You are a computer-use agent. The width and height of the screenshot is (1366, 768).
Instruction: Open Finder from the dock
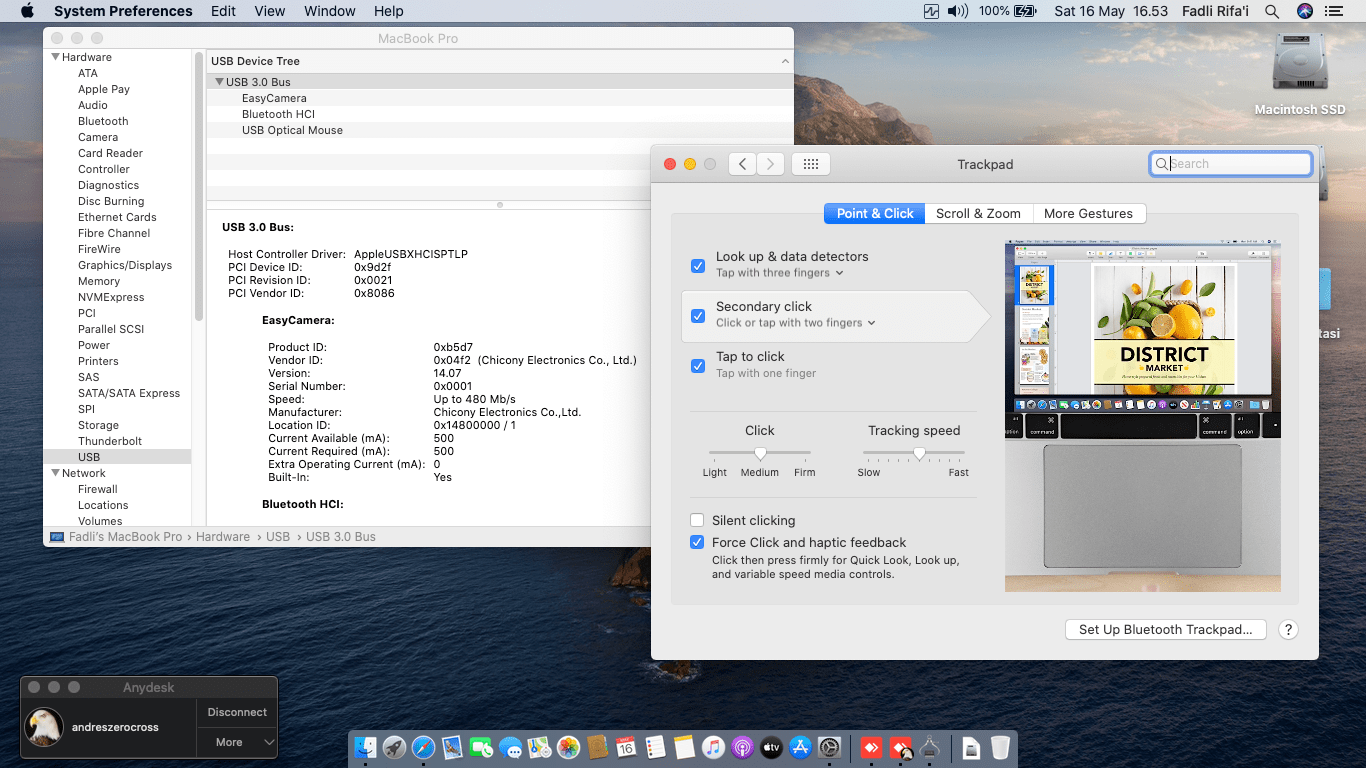coord(365,747)
